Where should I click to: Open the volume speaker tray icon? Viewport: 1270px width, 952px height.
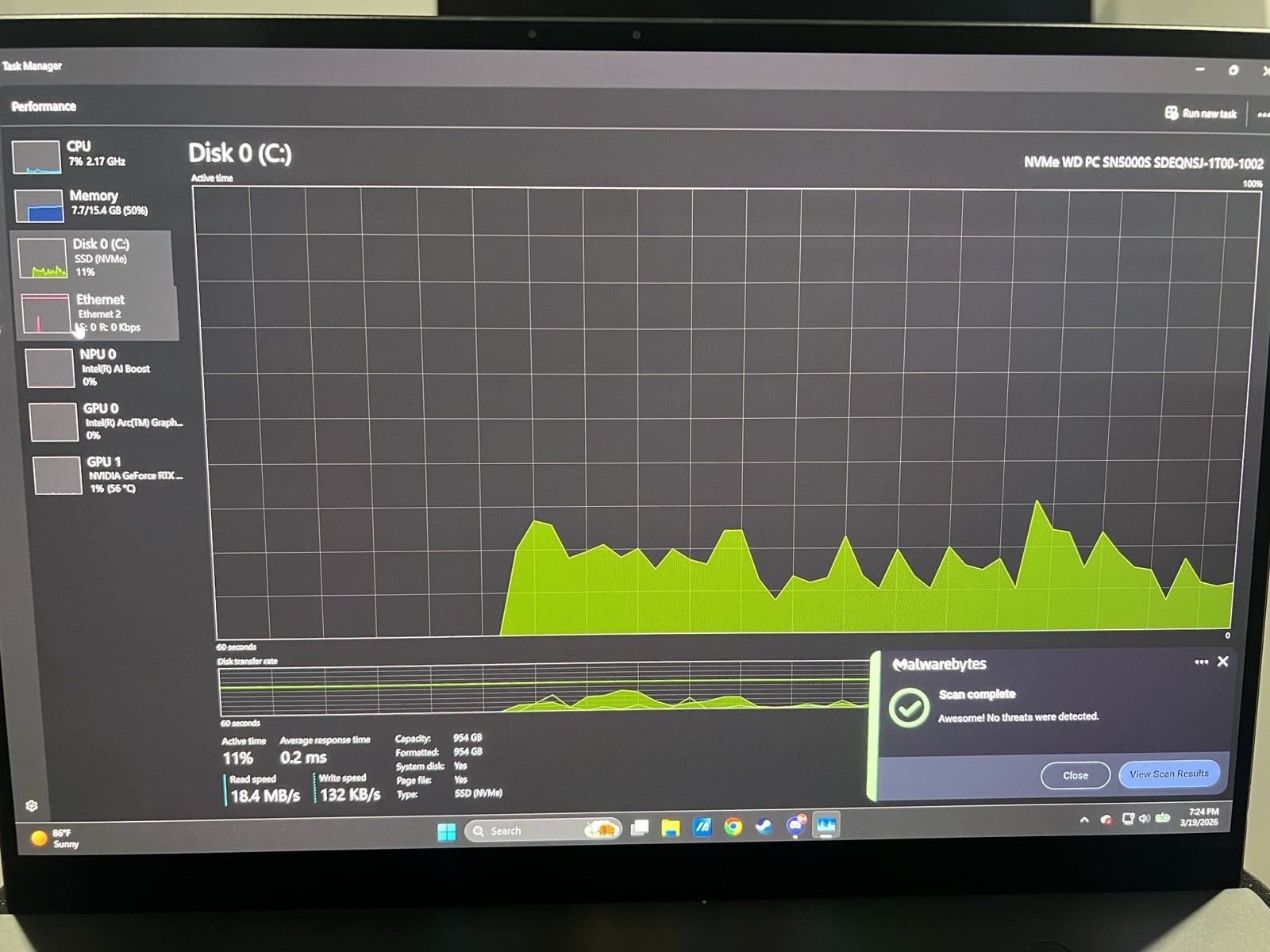coord(1145,818)
